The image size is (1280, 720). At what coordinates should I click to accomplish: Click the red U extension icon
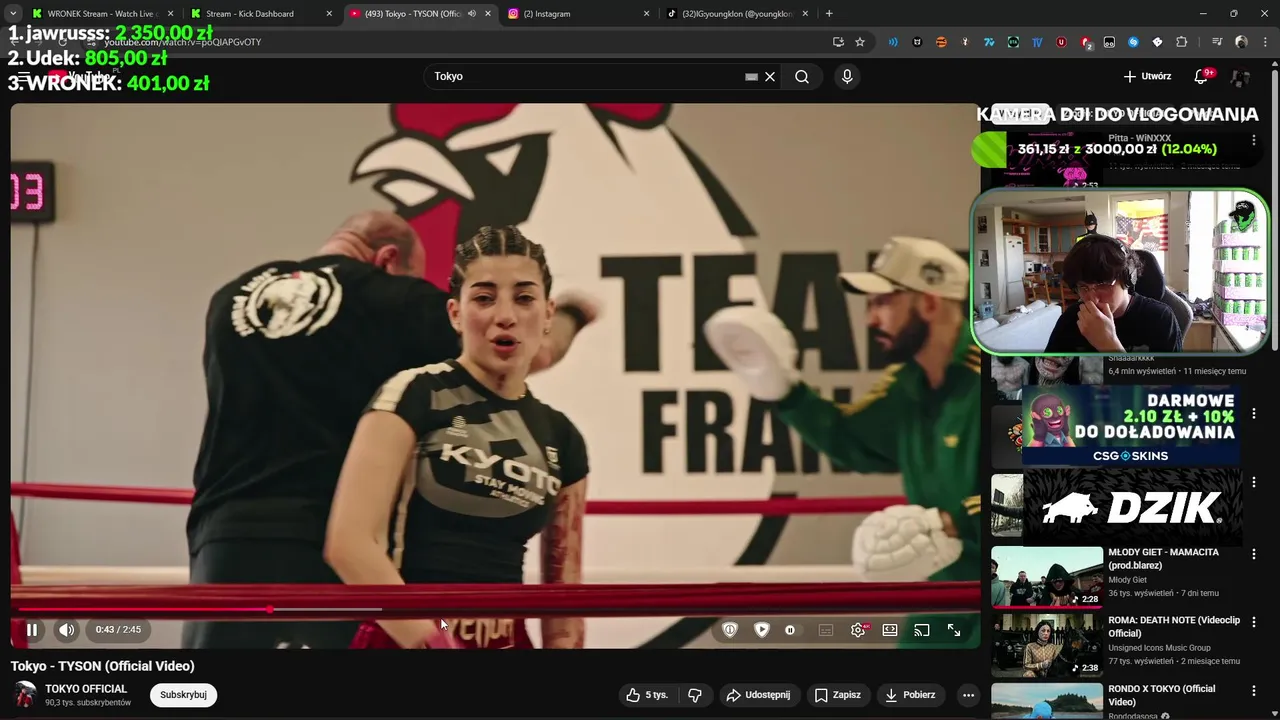click(x=1061, y=42)
